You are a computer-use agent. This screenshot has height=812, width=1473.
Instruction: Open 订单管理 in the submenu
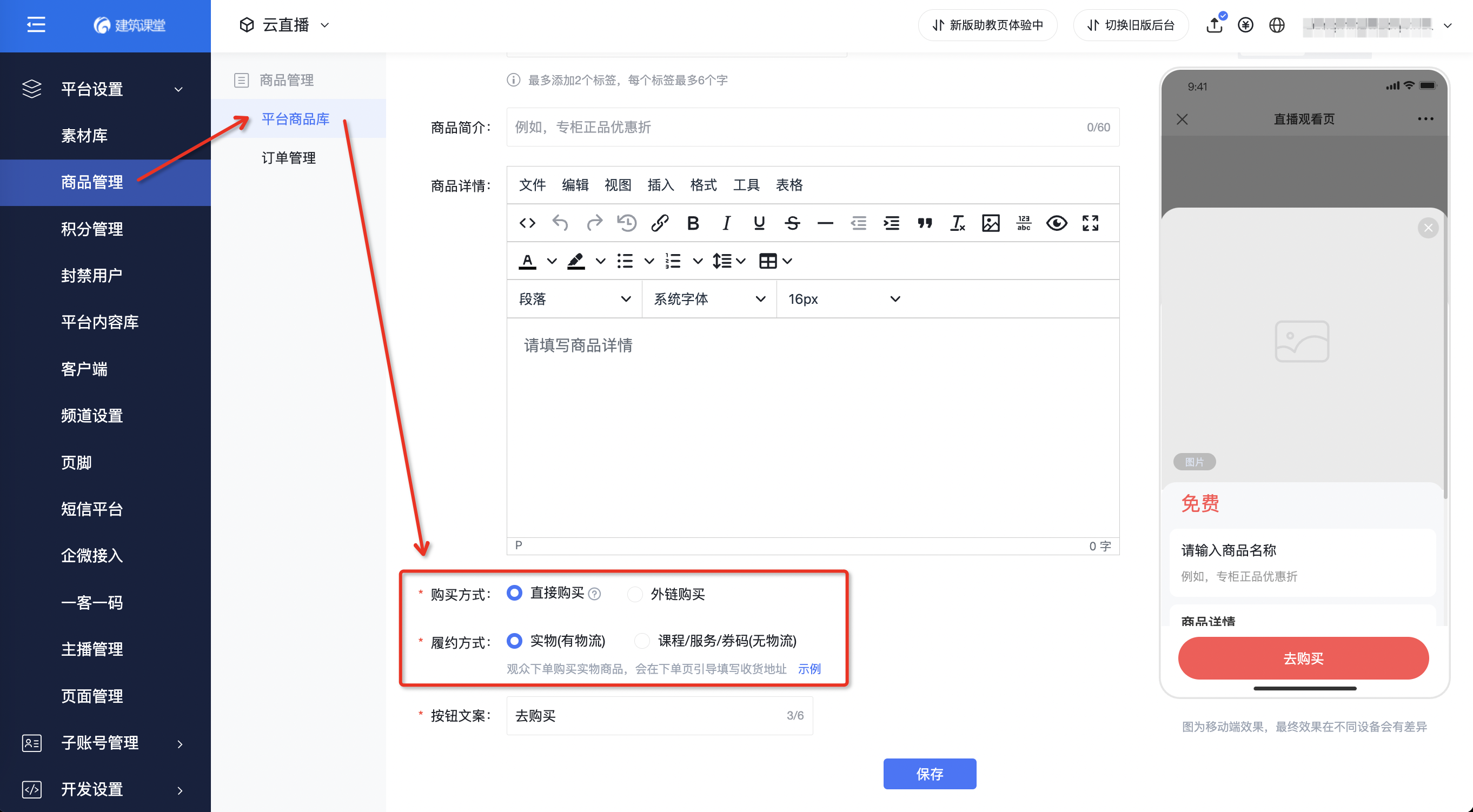click(289, 157)
